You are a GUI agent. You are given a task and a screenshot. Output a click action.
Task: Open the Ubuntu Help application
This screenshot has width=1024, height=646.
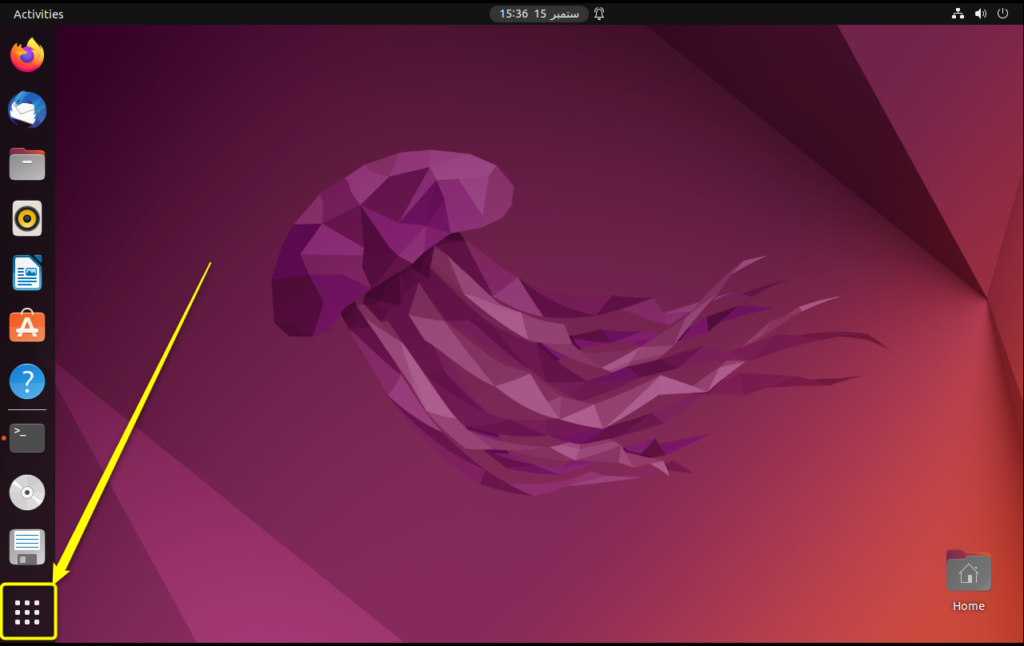(26, 381)
